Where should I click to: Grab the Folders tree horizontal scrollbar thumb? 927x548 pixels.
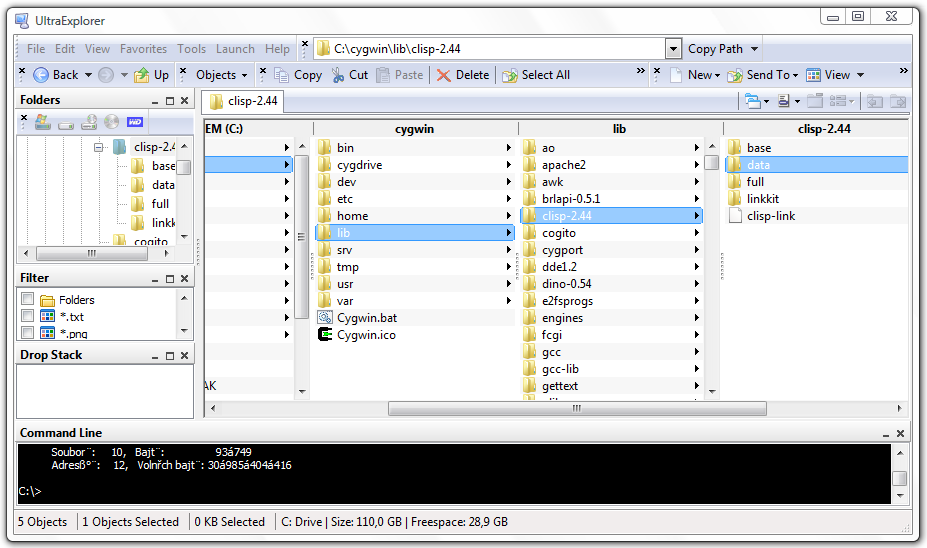point(92,254)
